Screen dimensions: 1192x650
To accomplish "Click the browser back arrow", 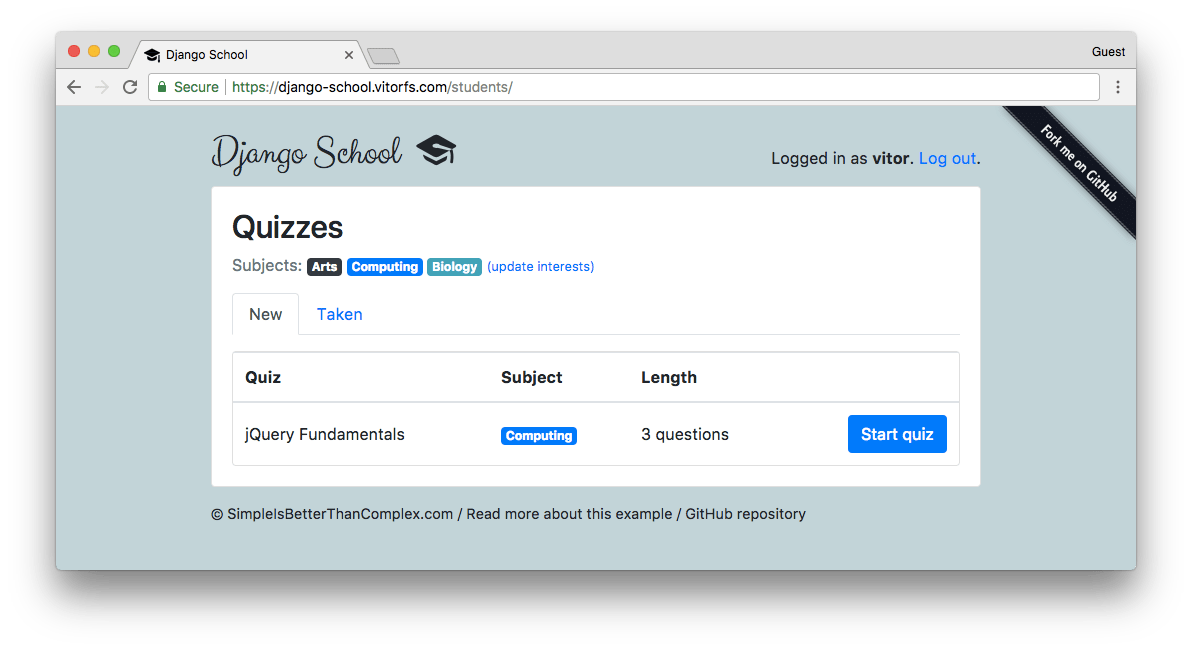I will click(x=74, y=87).
